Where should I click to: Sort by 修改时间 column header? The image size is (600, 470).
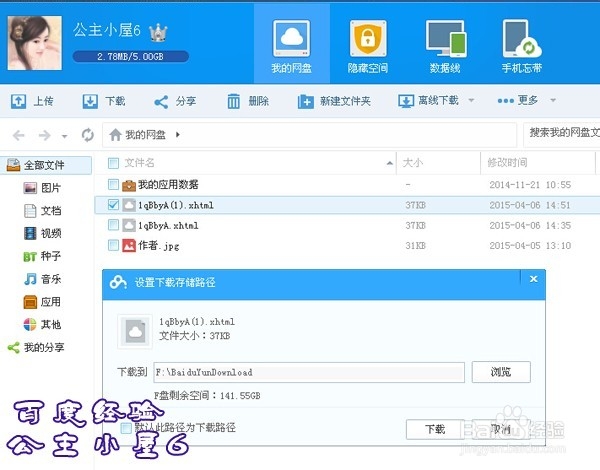507,163
